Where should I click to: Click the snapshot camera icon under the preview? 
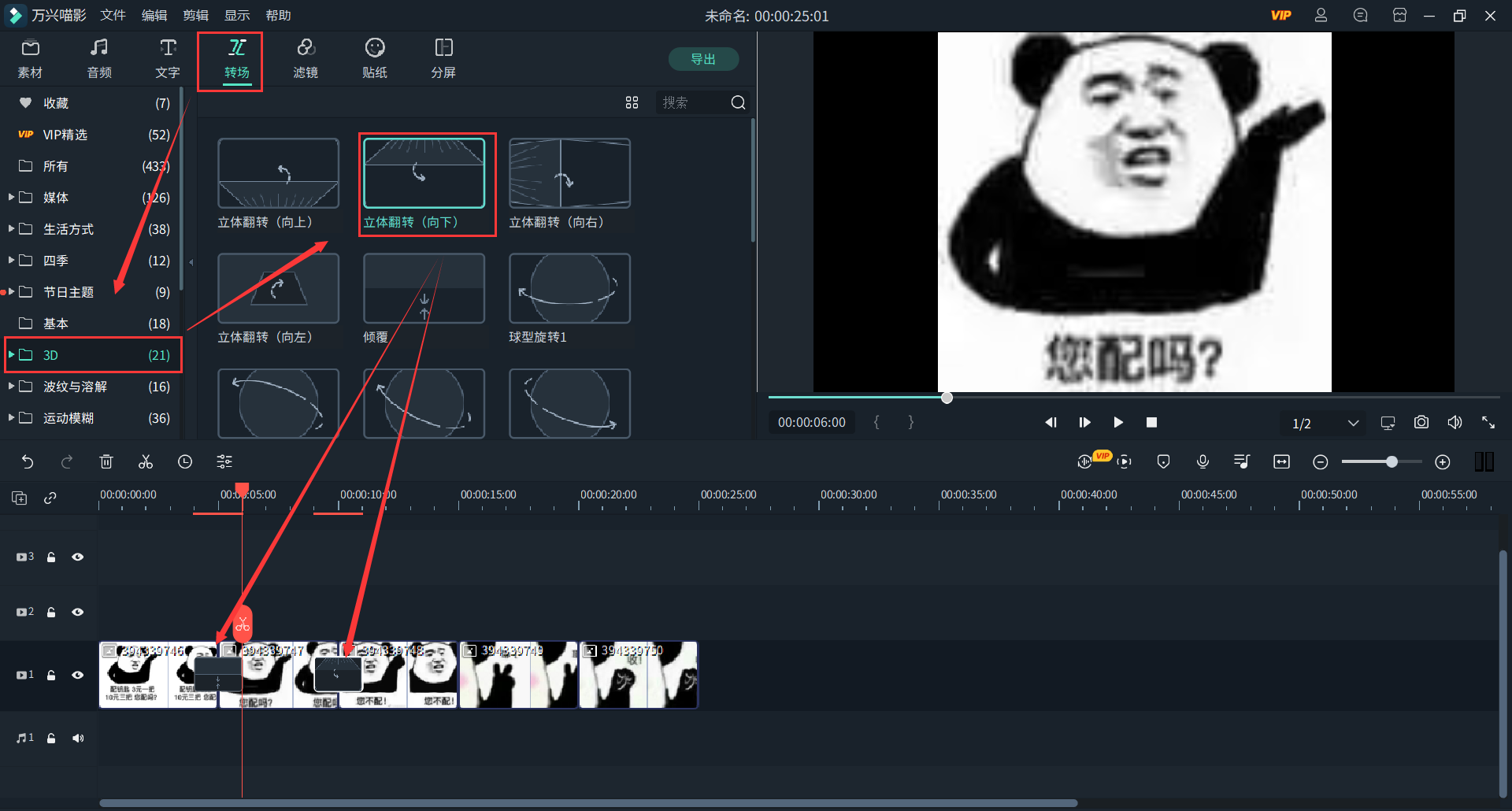(x=1421, y=422)
